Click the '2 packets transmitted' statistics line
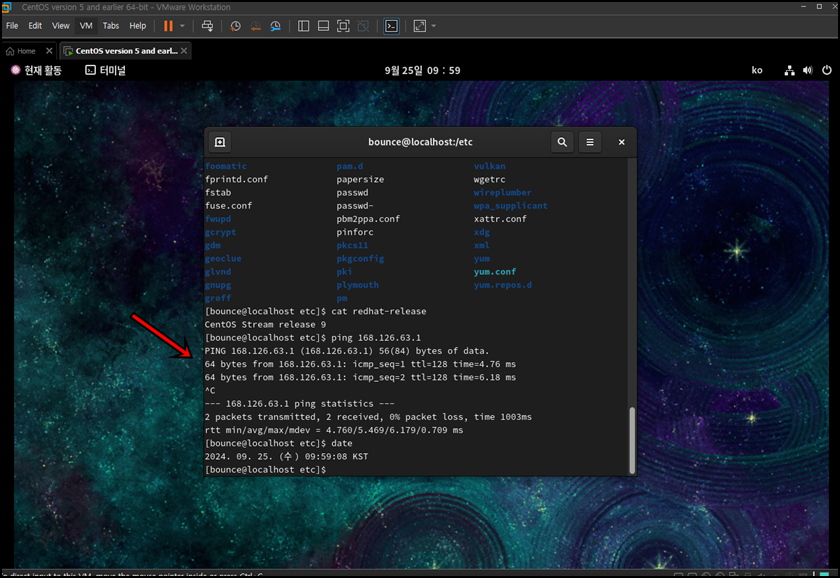 pos(368,417)
